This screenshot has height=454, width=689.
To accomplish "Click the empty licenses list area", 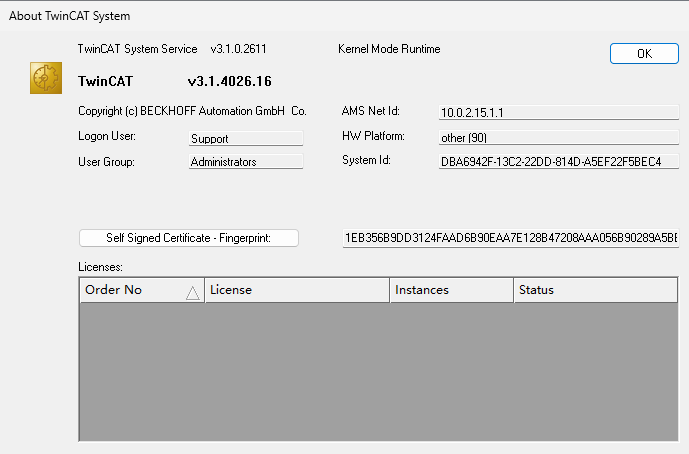I will pos(378,370).
